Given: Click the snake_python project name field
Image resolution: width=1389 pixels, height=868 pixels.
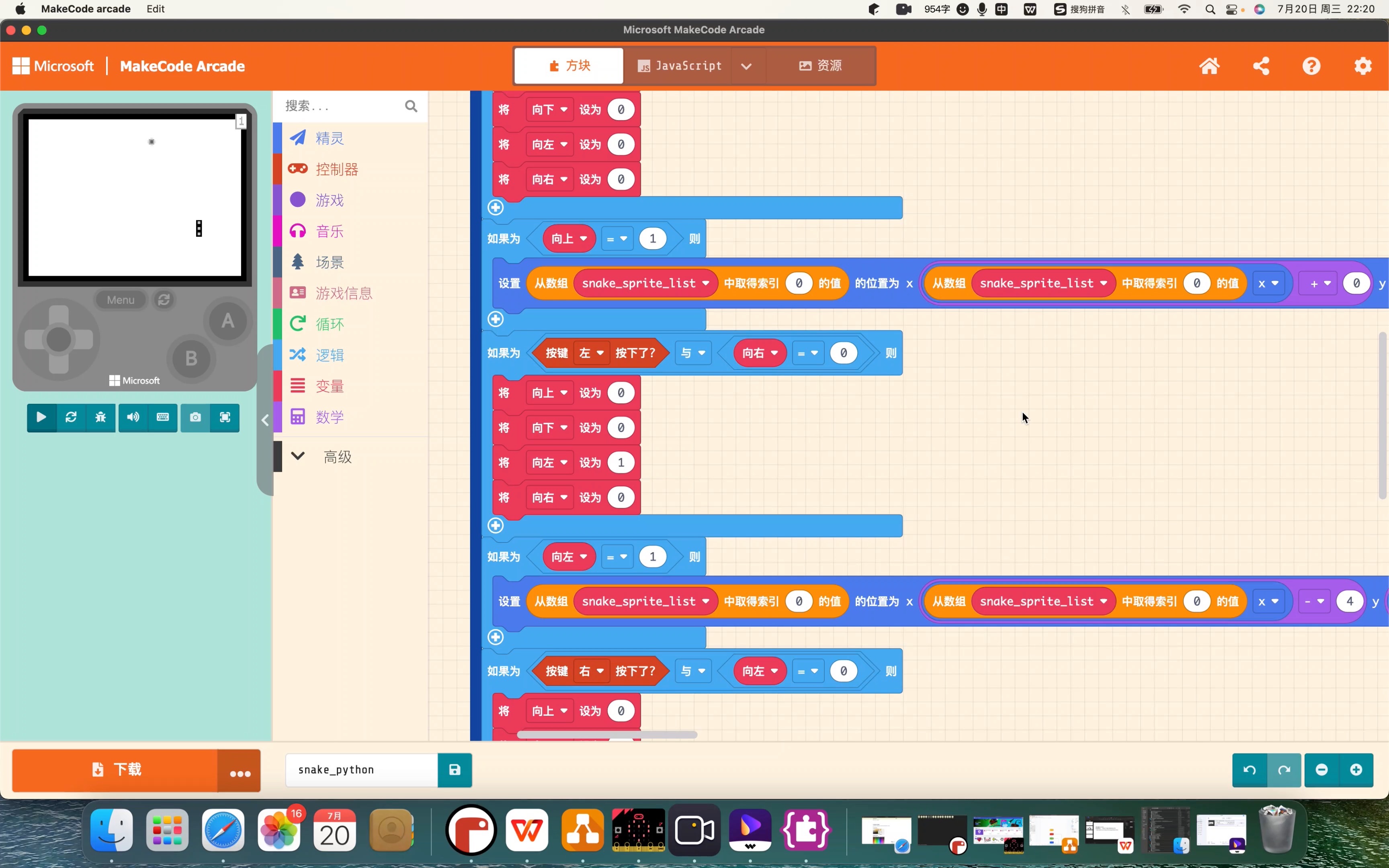Looking at the screenshot, I should 362,770.
